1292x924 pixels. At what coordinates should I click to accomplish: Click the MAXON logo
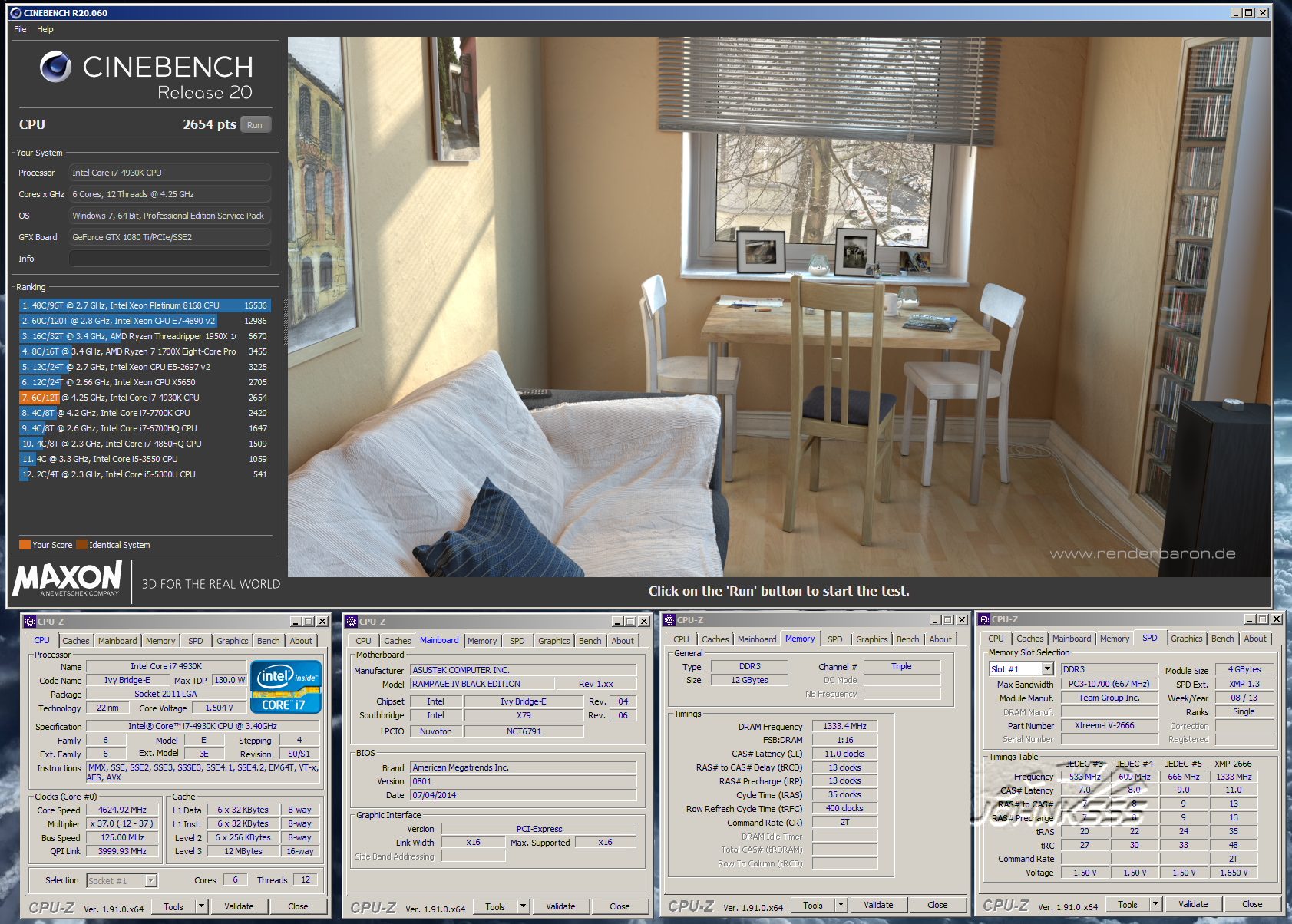68,578
